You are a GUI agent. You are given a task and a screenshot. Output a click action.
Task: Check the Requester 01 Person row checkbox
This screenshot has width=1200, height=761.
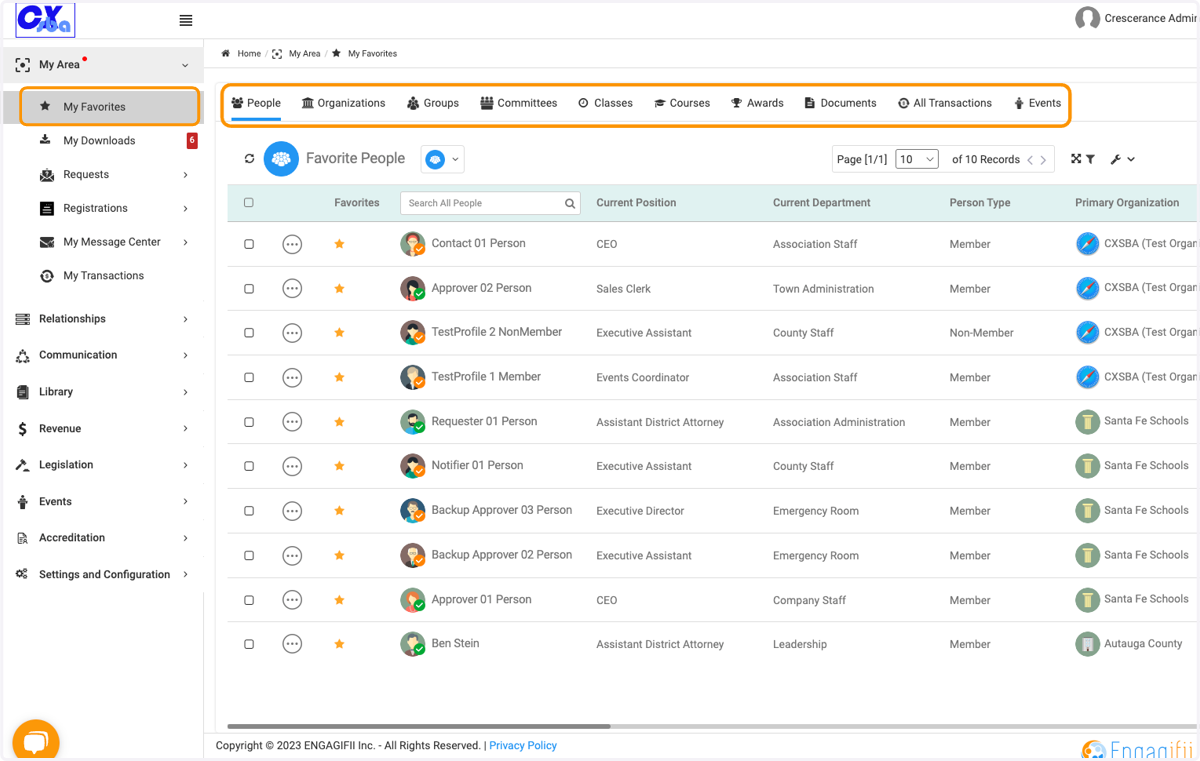coord(249,422)
